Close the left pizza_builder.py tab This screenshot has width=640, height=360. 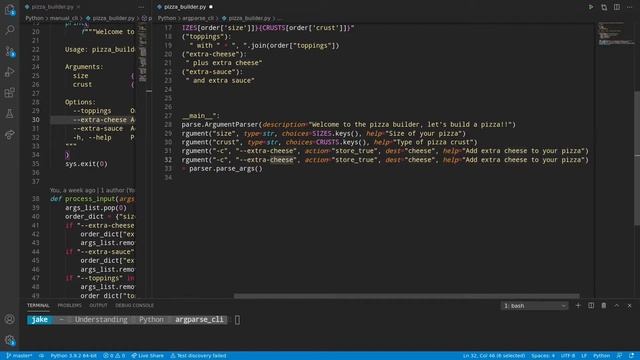[78, 7]
